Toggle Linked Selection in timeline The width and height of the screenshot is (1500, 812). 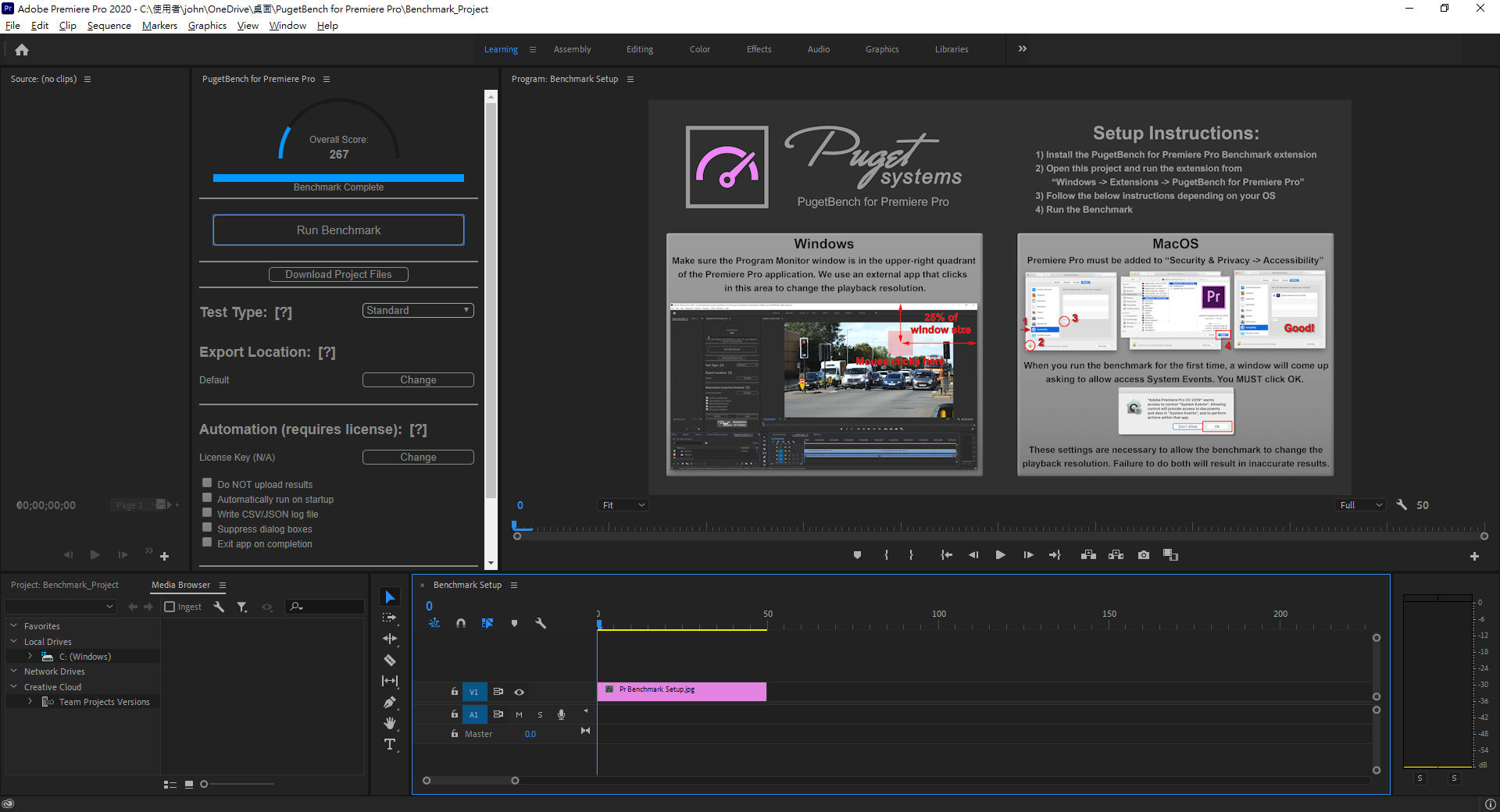point(487,623)
